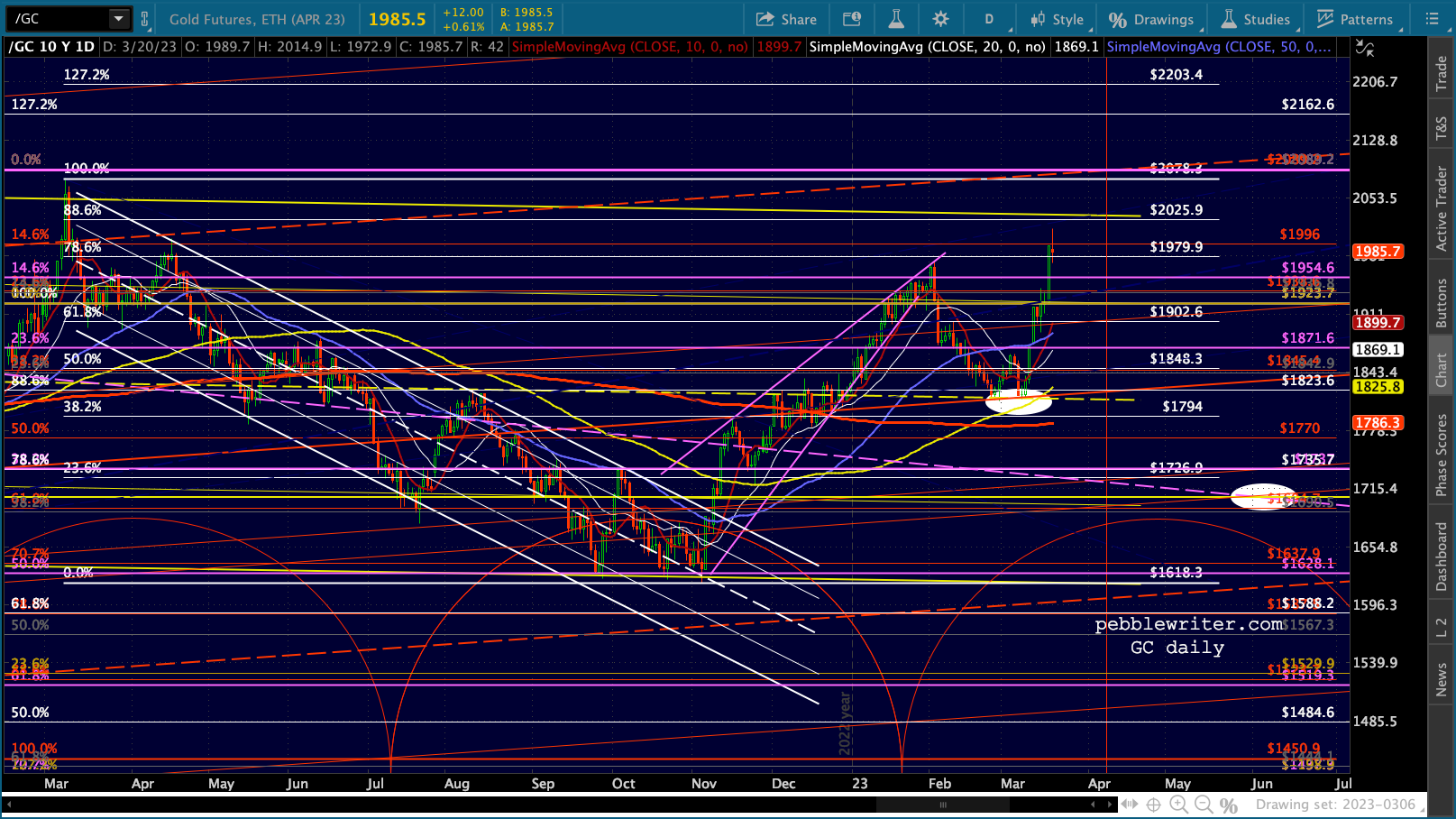Click the collapse chart header arrows icon
Viewport: 1456px width, 819px height.
pyautogui.click(x=1365, y=49)
